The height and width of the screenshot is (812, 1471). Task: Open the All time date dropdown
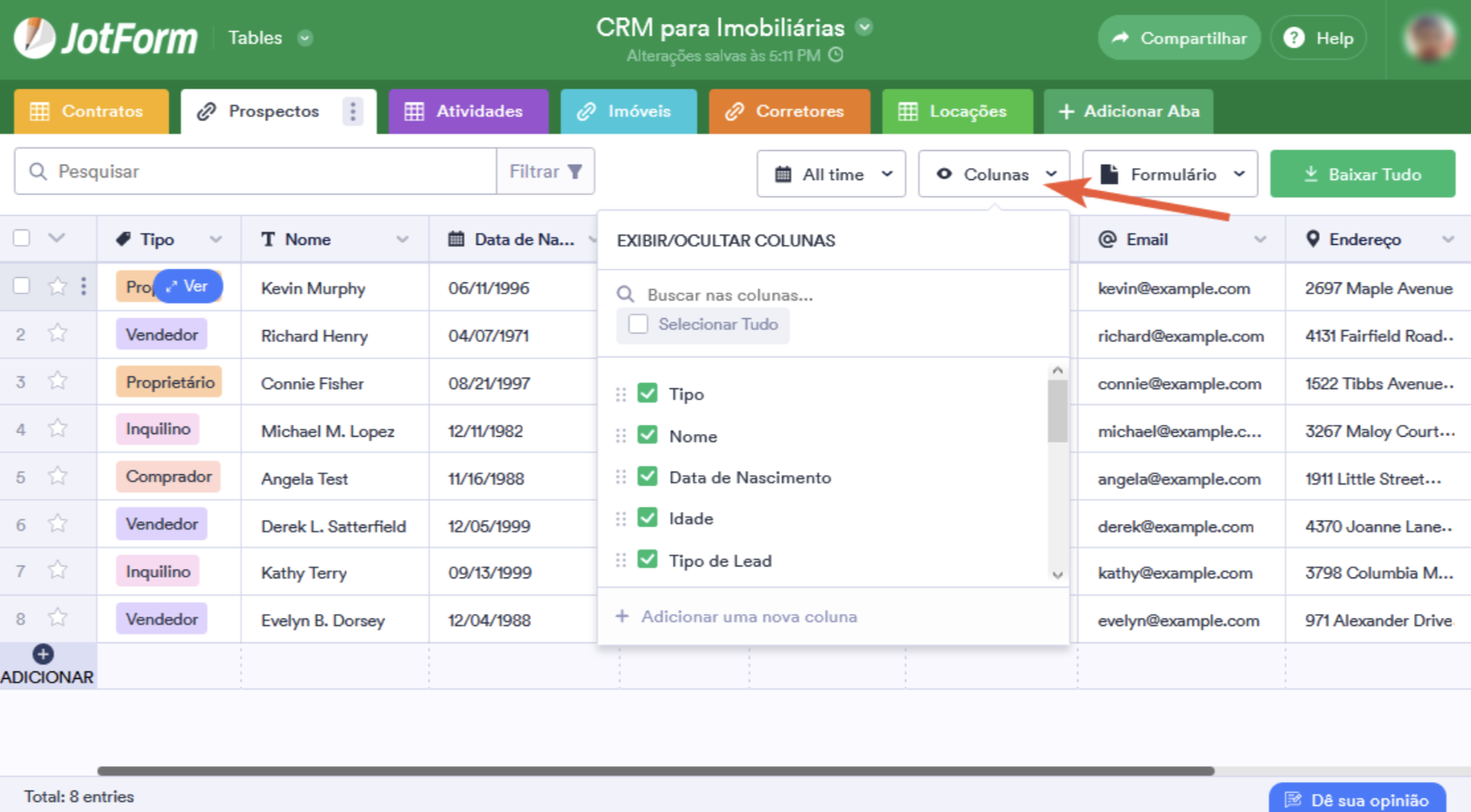(831, 174)
